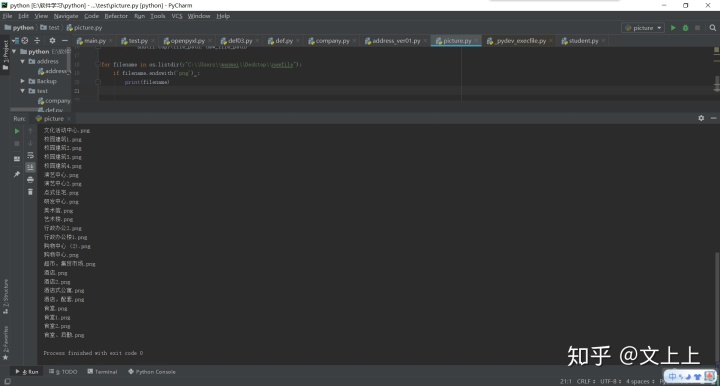
Task: Select company file in project tree
Action: (x=54, y=101)
